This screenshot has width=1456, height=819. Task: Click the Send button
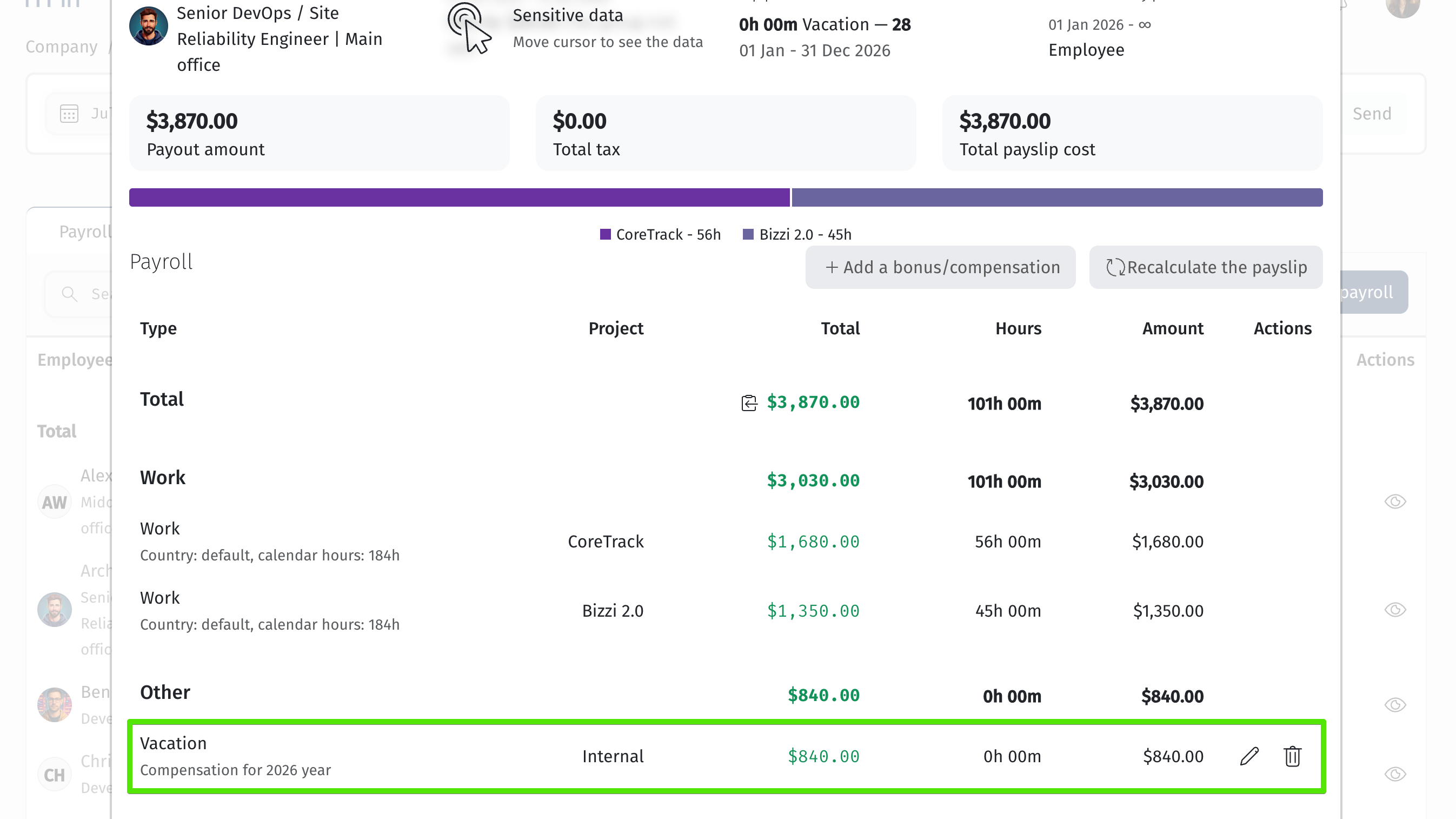(1372, 114)
